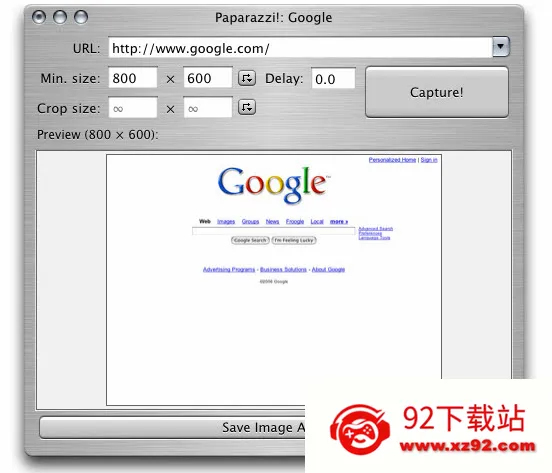Click the minimize window button

tap(60, 17)
